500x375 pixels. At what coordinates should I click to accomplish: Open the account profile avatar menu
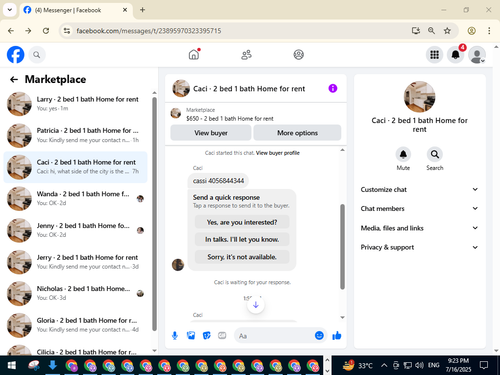click(x=477, y=55)
